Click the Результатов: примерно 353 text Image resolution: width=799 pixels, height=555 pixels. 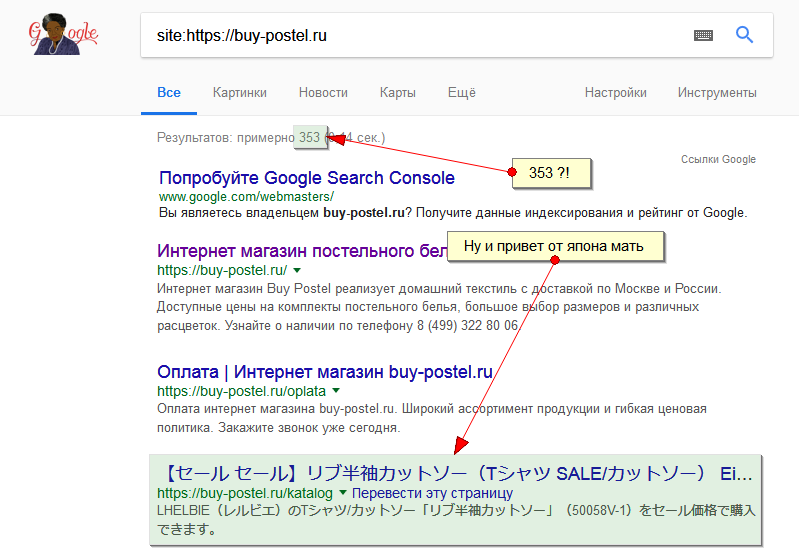point(238,138)
